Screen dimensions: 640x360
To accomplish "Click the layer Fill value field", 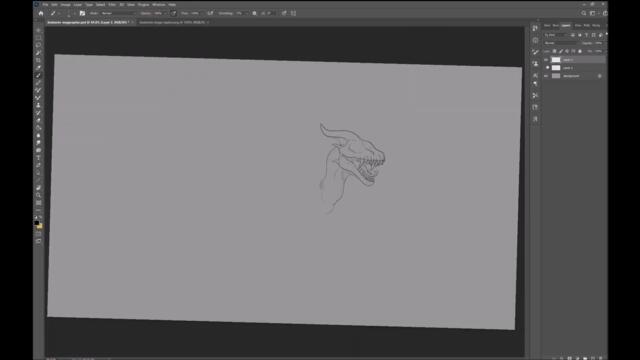I will coord(599,51).
